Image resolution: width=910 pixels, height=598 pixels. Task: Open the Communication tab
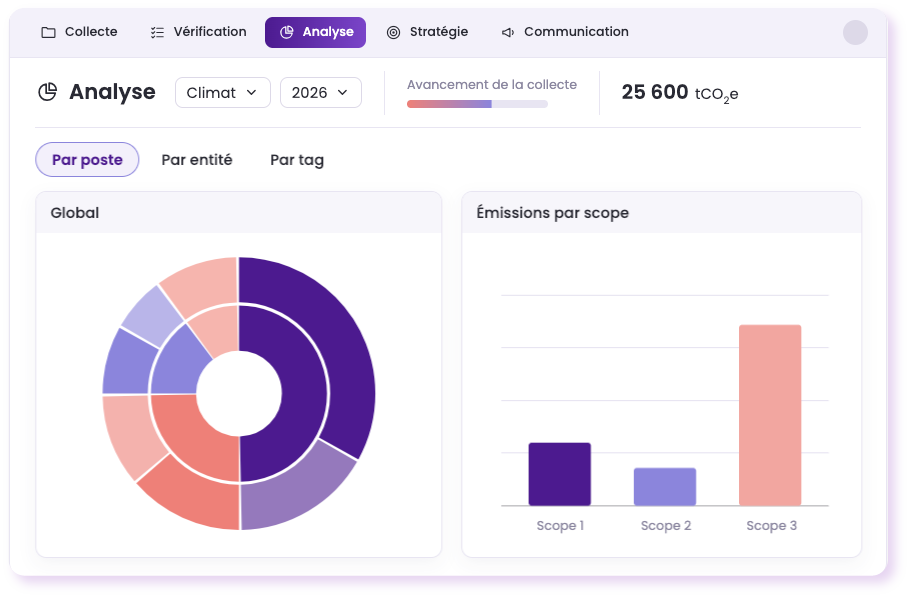point(565,32)
